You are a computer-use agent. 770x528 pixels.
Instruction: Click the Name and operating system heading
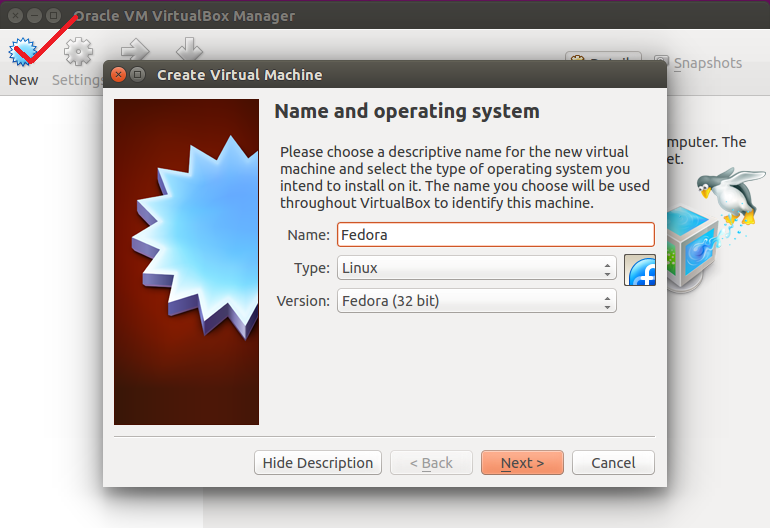(407, 111)
